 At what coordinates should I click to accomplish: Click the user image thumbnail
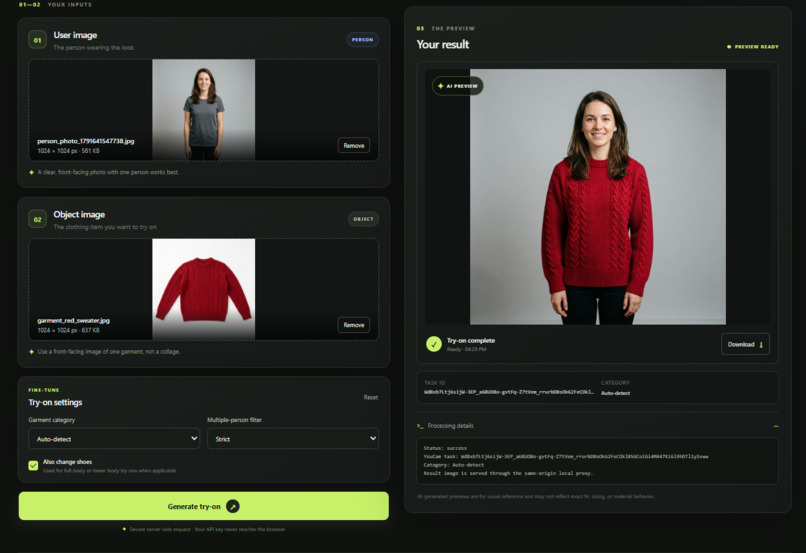click(204, 109)
